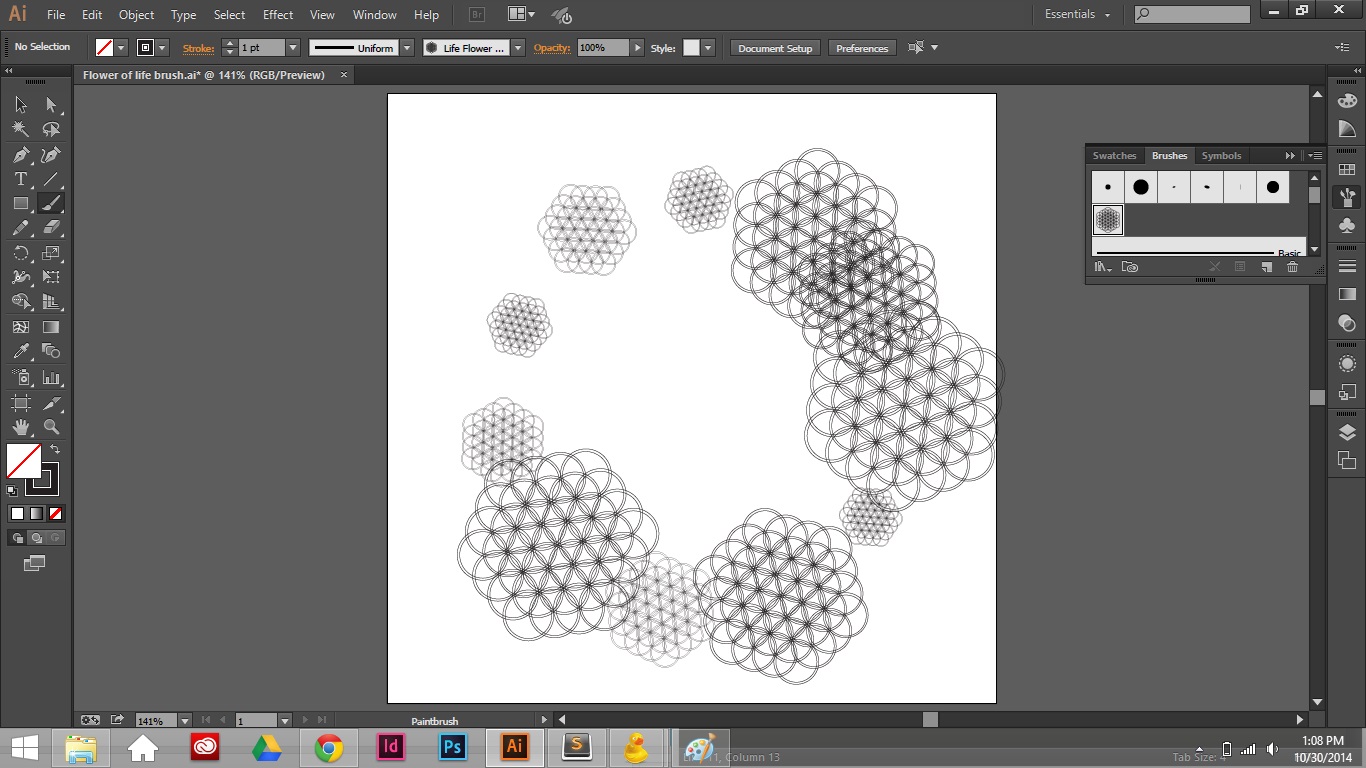This screenshot has height=768, width=1366.
Task: Click the Preferences button
Action: tap(861, 47)
